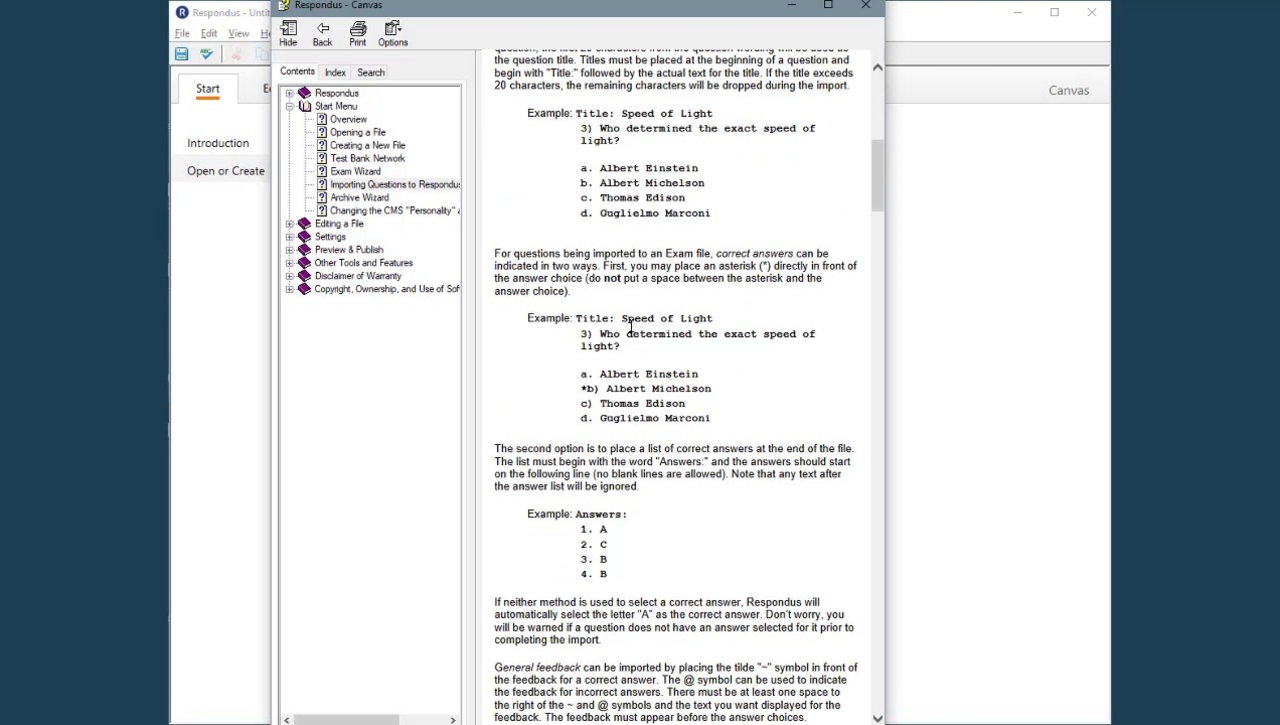Open the Edit menu
The width and height of the screenshot is (1280, 725).
pos(208,33)
